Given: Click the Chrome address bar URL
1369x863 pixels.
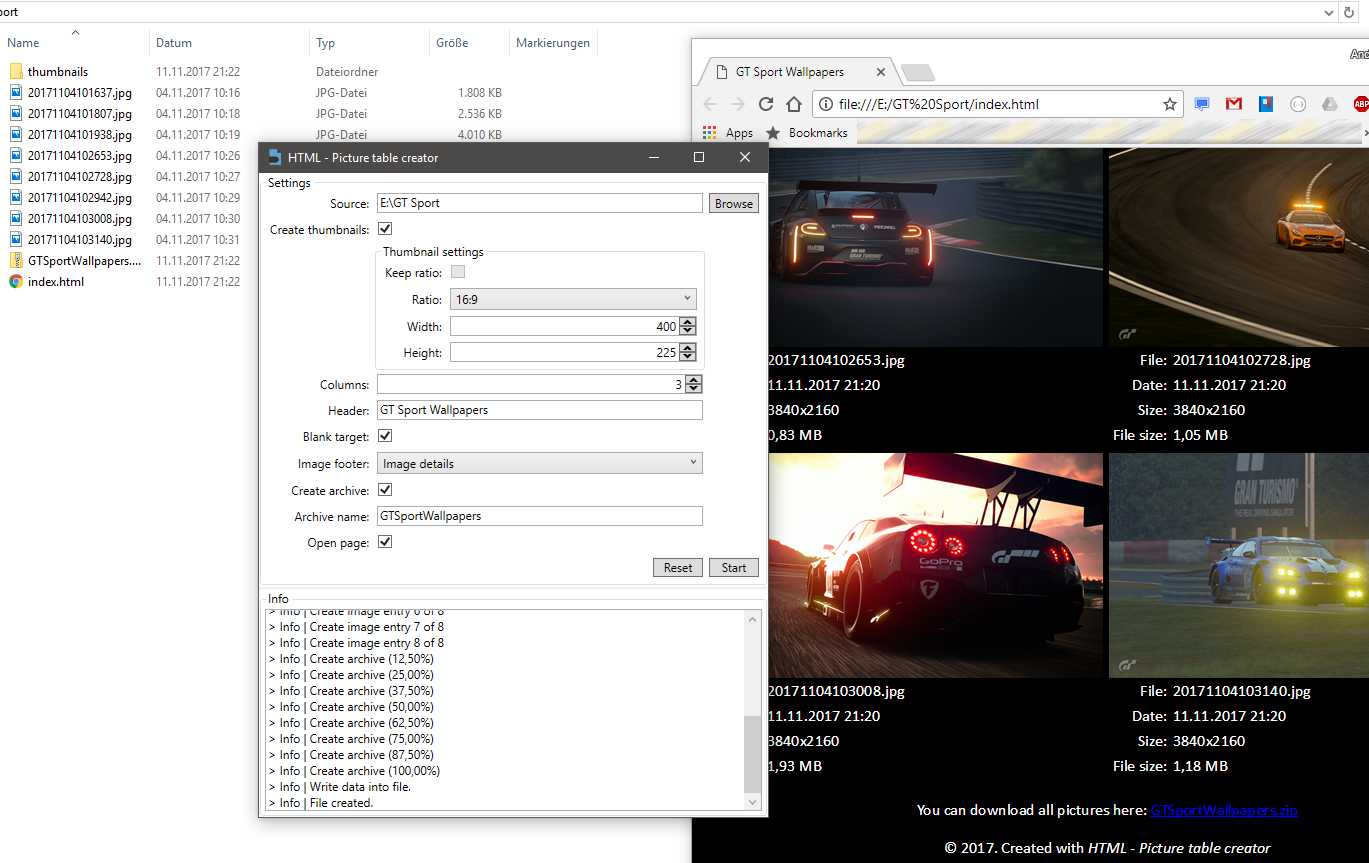Looking at the screenshot, I should click(x=939, y=104).
